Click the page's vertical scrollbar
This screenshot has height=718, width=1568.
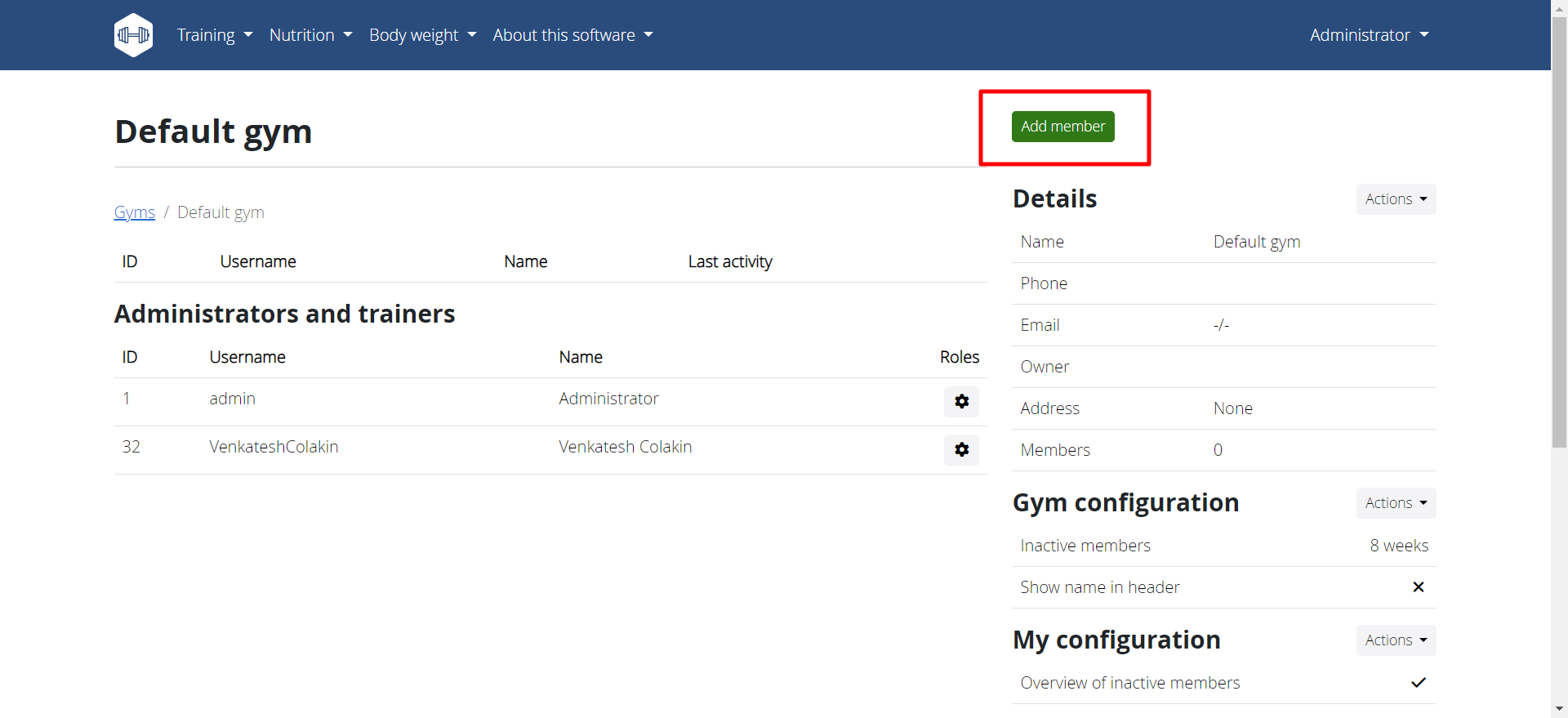(1559, 245)
